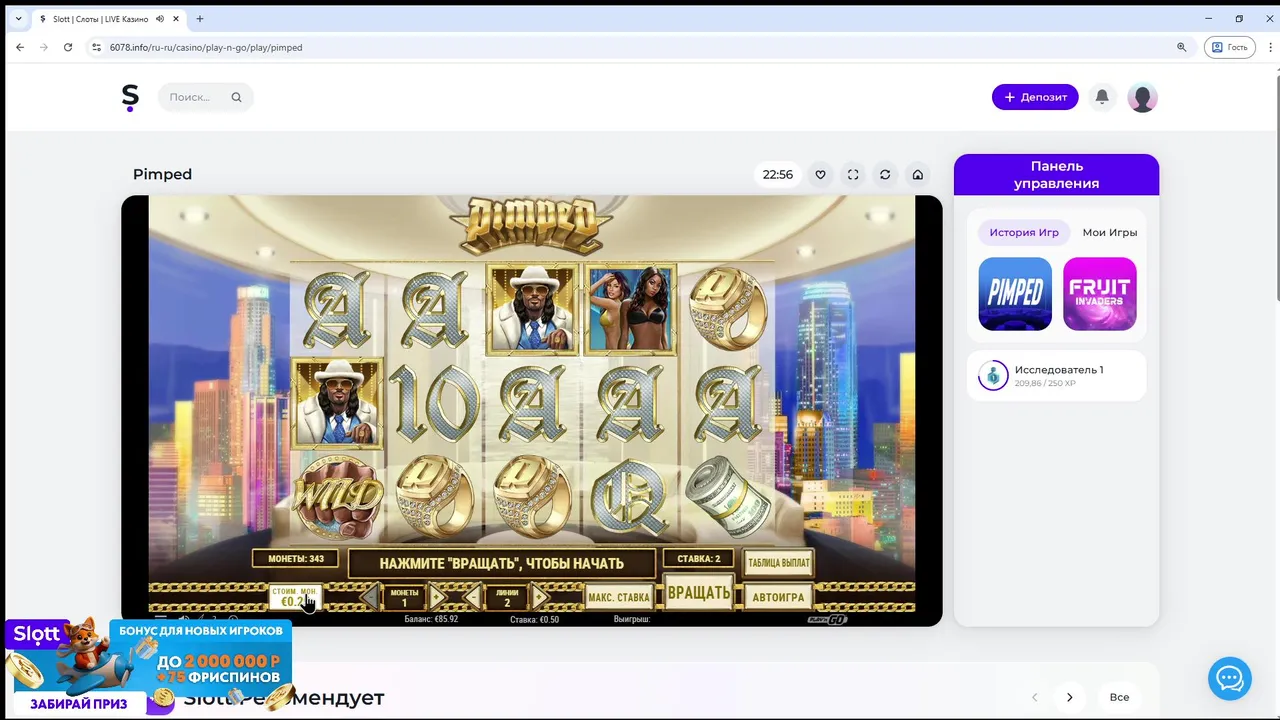Open the notifications bell
The height and width of the screenshot is (720, 1280).
(x=1102, y=97)
